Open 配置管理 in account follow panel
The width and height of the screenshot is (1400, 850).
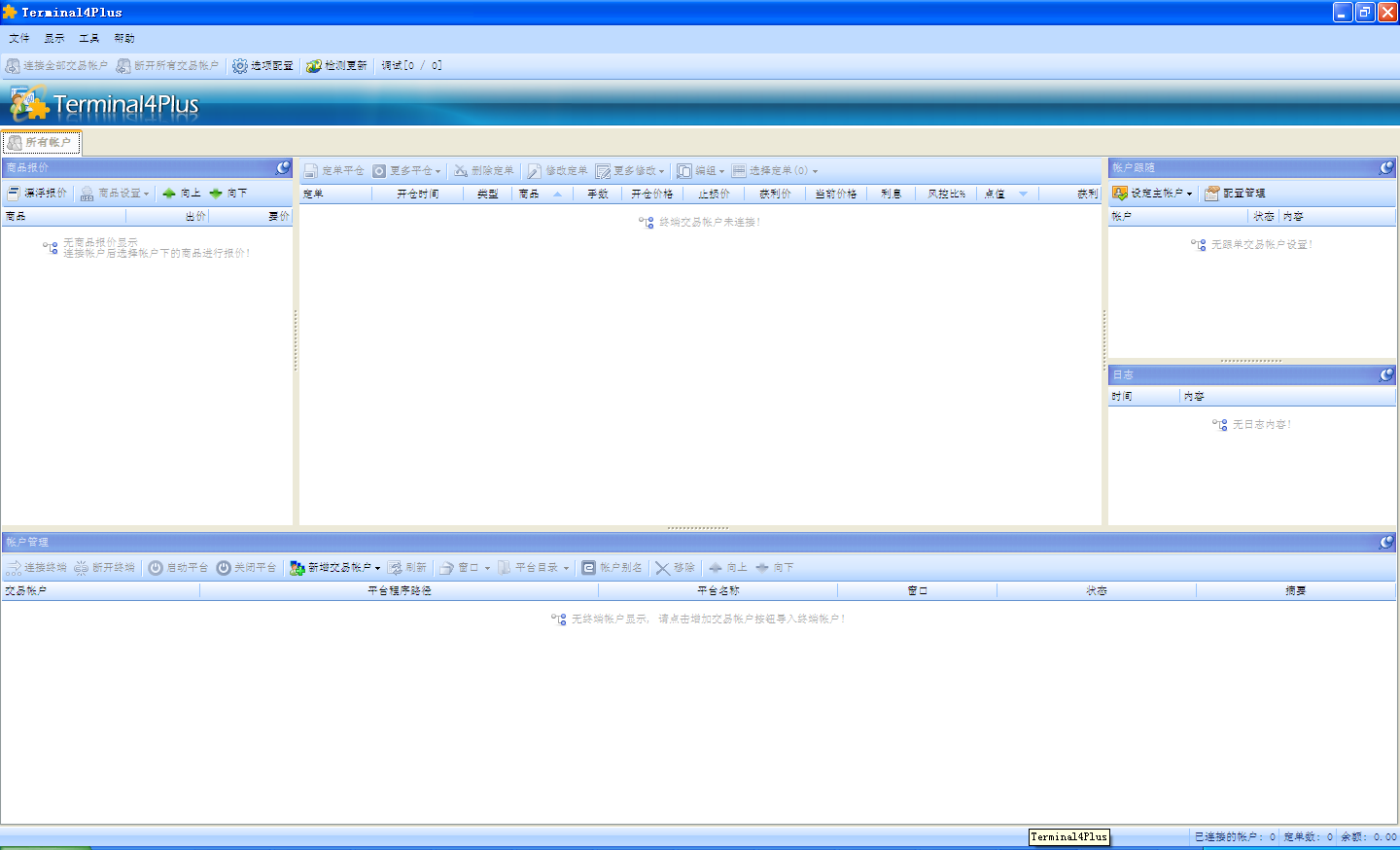click(1235, 194)
